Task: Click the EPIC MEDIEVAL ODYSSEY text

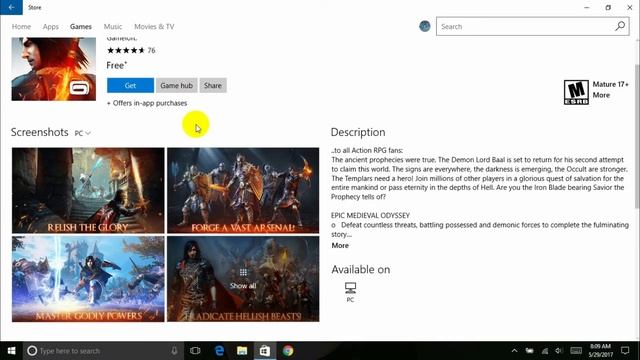Action: pyautogui.click(x=370, y=215)
